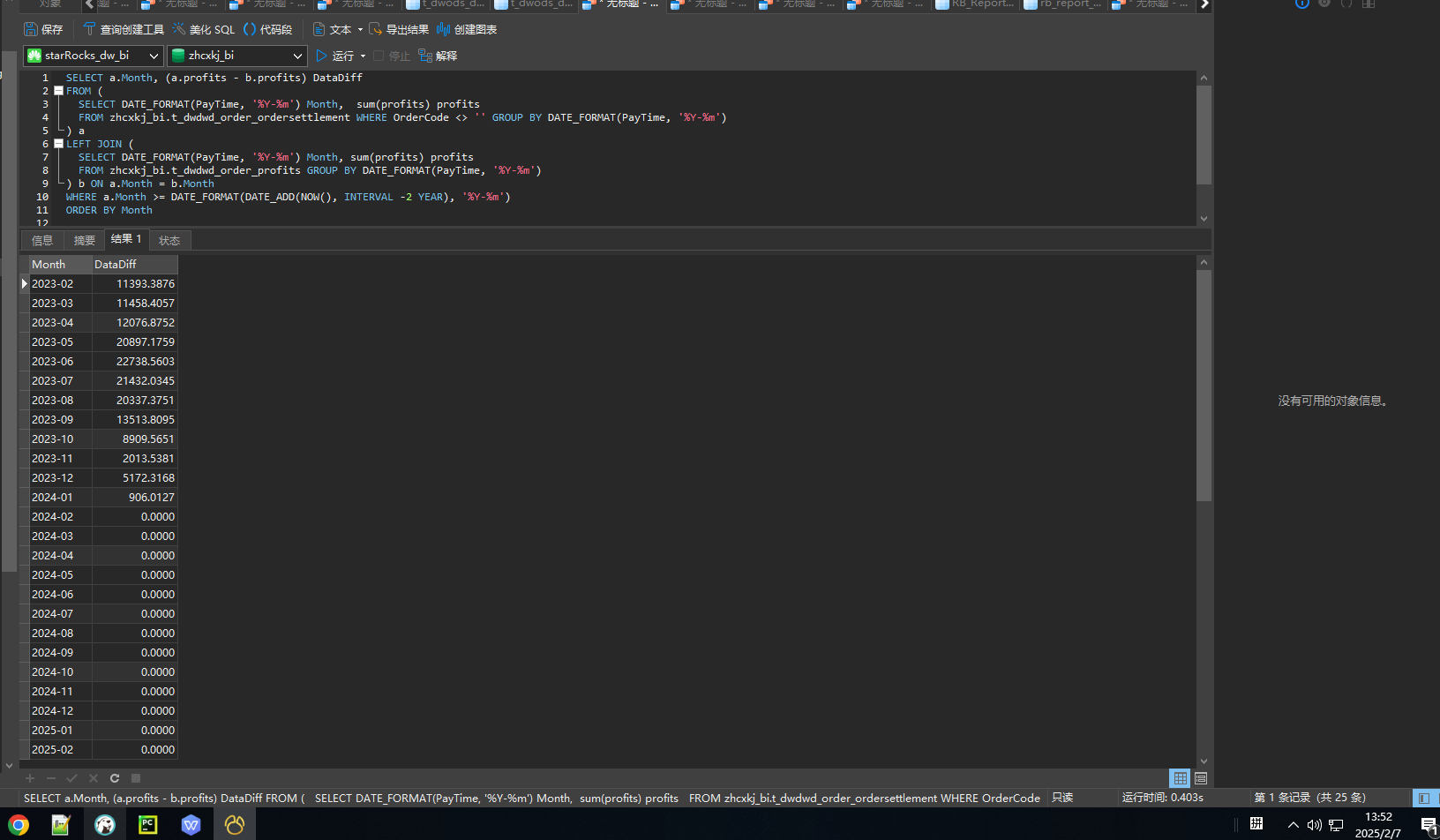Beautify SQL with 美化 SQL

tap(204, 29)
